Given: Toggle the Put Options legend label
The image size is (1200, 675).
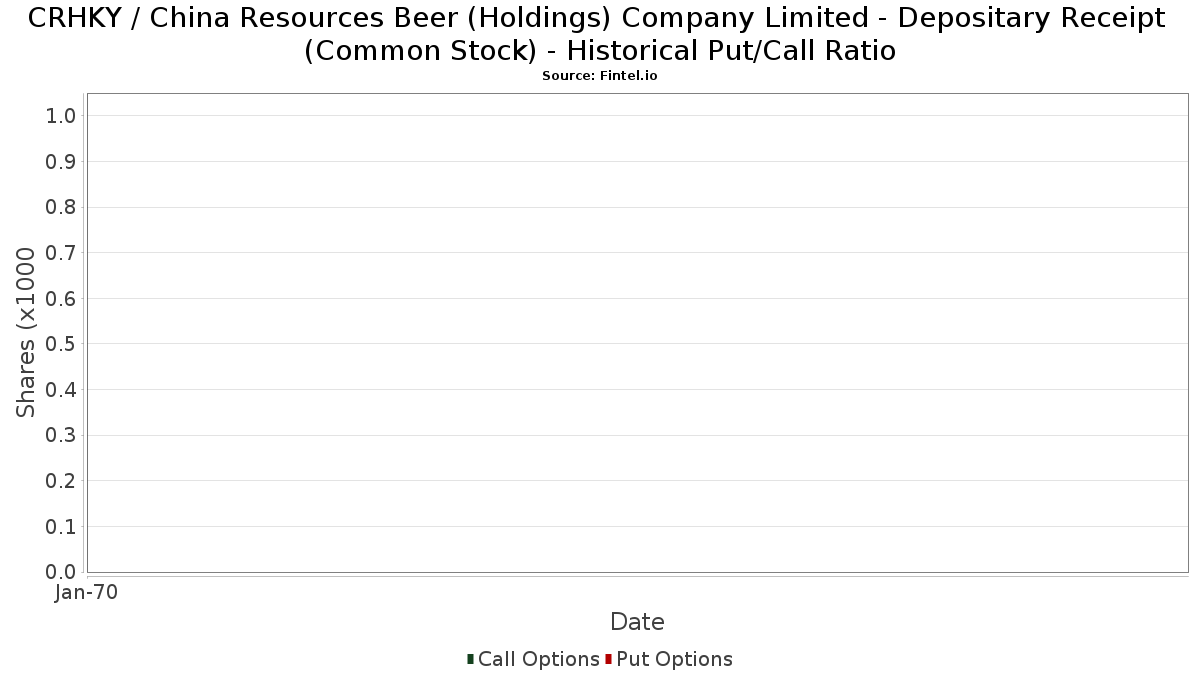Looking at the screenshot, I should coord(674,659).
